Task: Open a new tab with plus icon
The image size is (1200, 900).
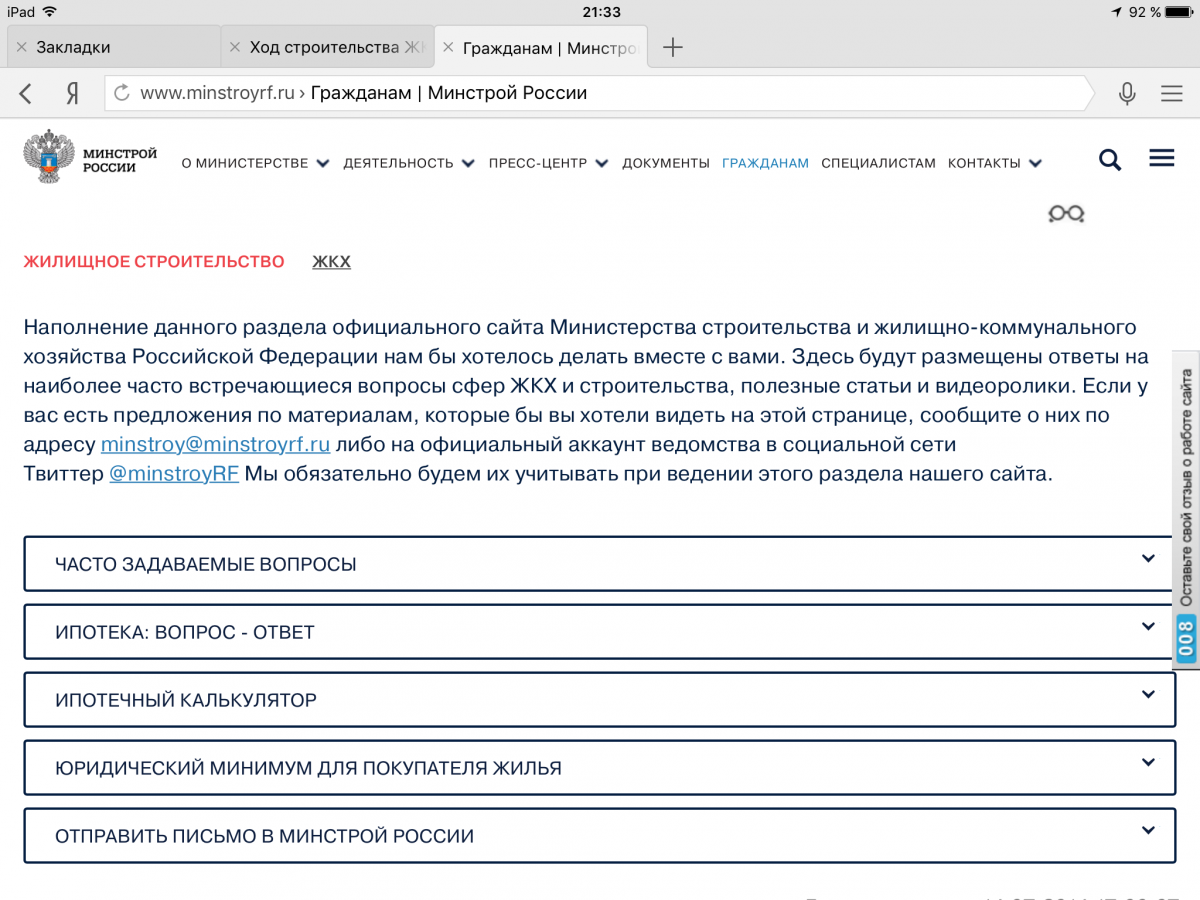Action: pyautogui.click(x=673, y=47)
